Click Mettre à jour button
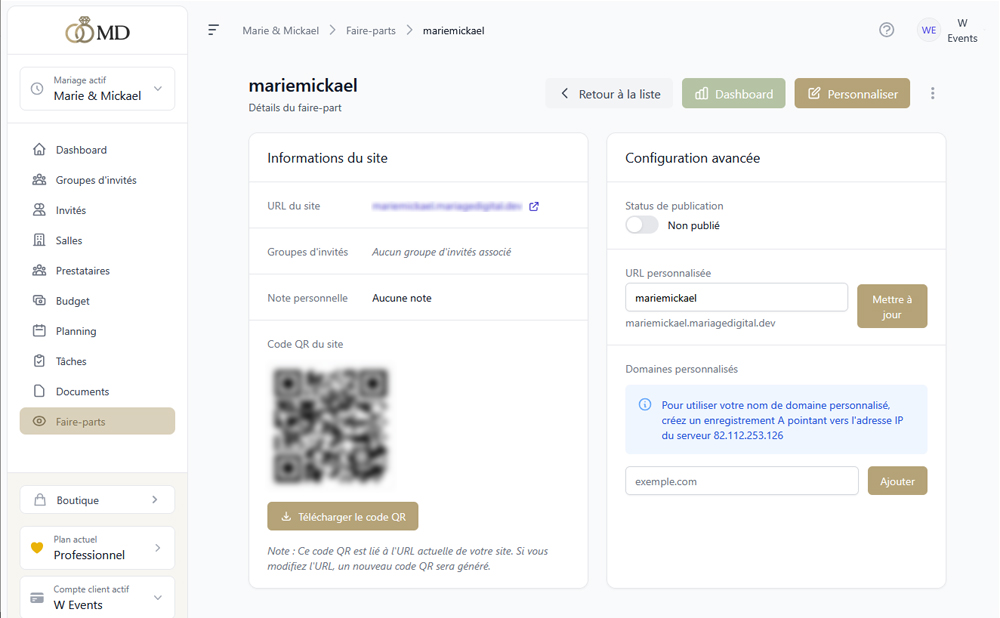The image size is (1000, 618). (892, 306)
